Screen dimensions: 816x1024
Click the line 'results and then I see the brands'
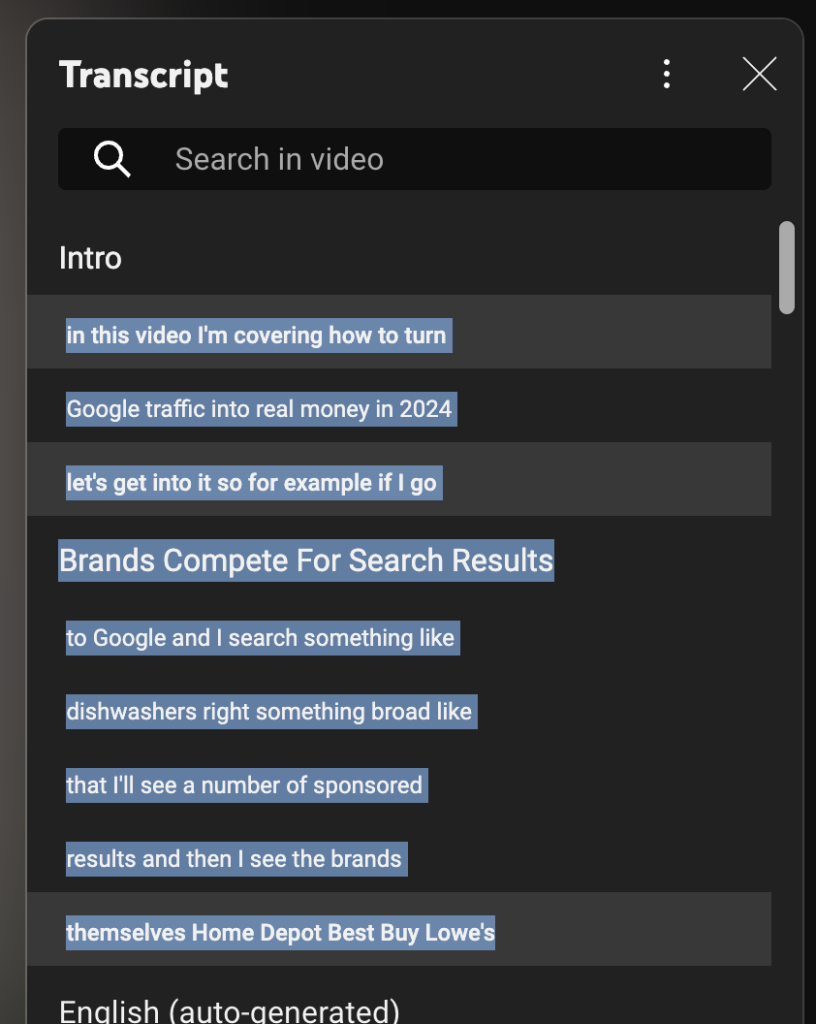coord(234,858)
